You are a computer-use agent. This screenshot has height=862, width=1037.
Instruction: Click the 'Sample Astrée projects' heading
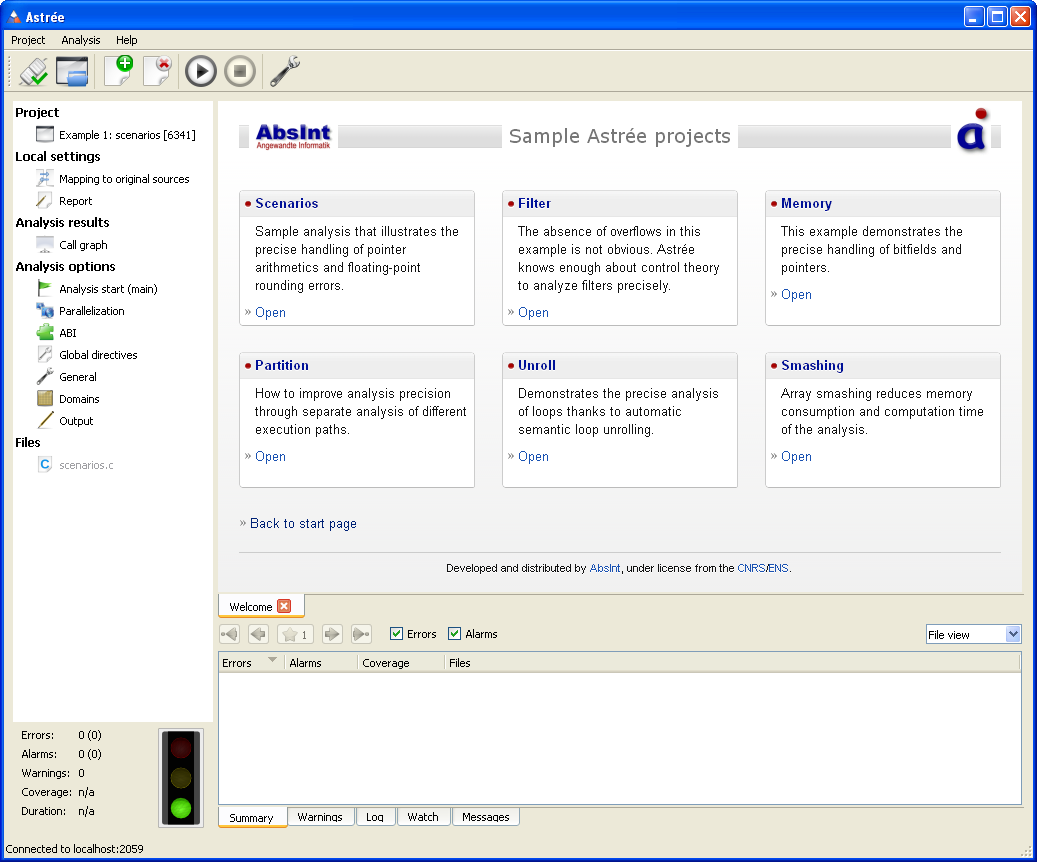pyautogui.click(x=620, y=136)
